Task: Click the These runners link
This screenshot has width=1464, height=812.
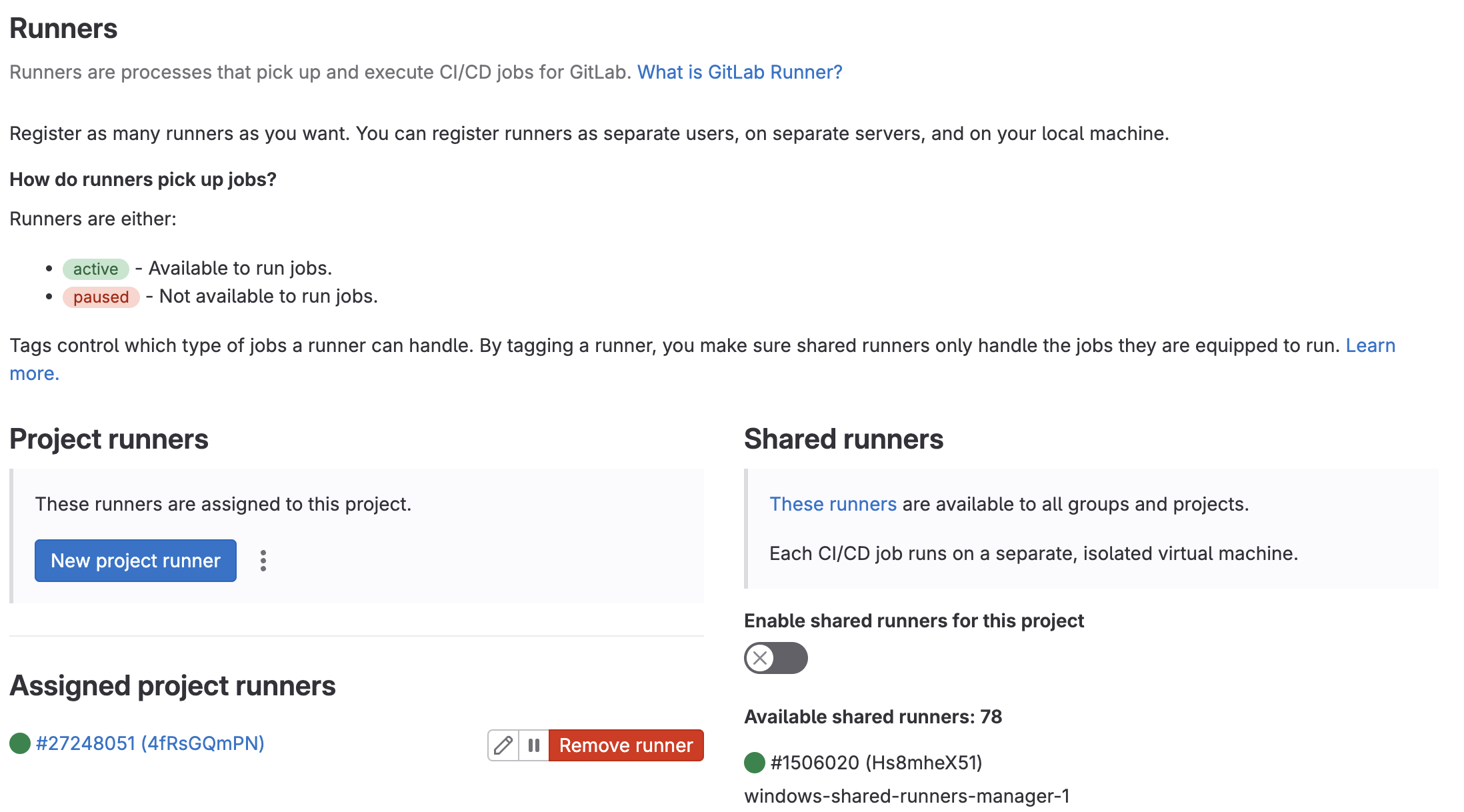Action: 833,504
